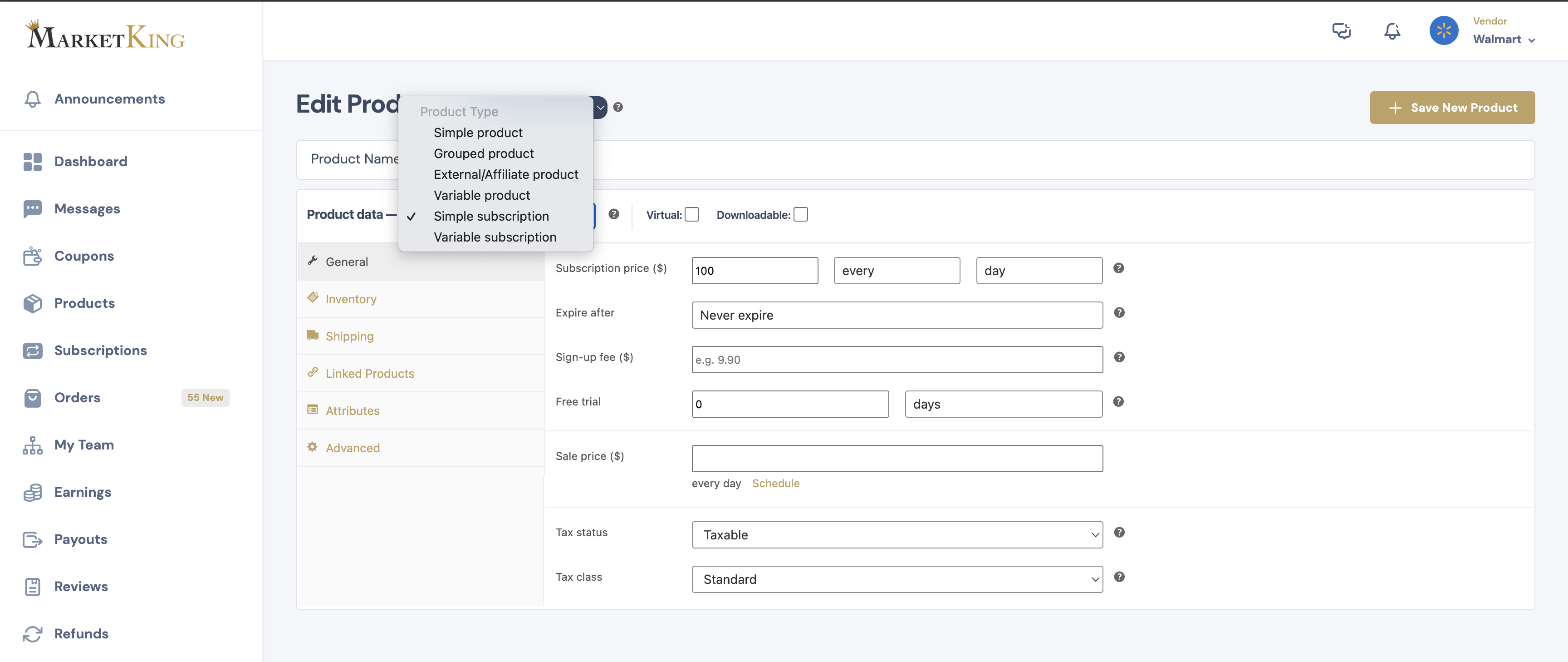Open the Expire after 'Never expire' dropdown
The width and height of the screenshot is (1568, 662).
point(897,315)
